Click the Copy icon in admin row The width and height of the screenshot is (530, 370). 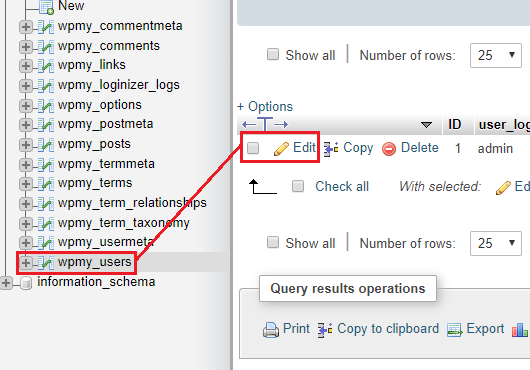[331, 149]
